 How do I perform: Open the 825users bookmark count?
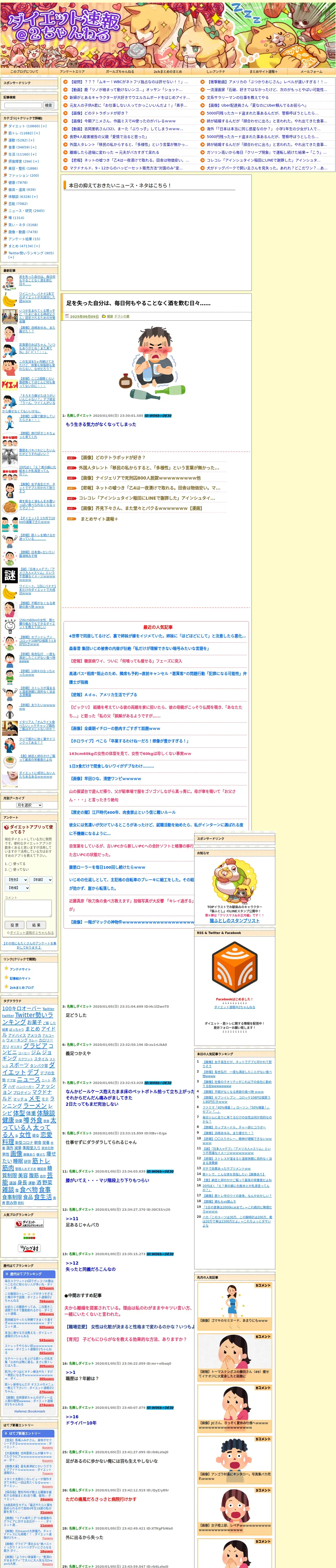[x=46, y=1288]
